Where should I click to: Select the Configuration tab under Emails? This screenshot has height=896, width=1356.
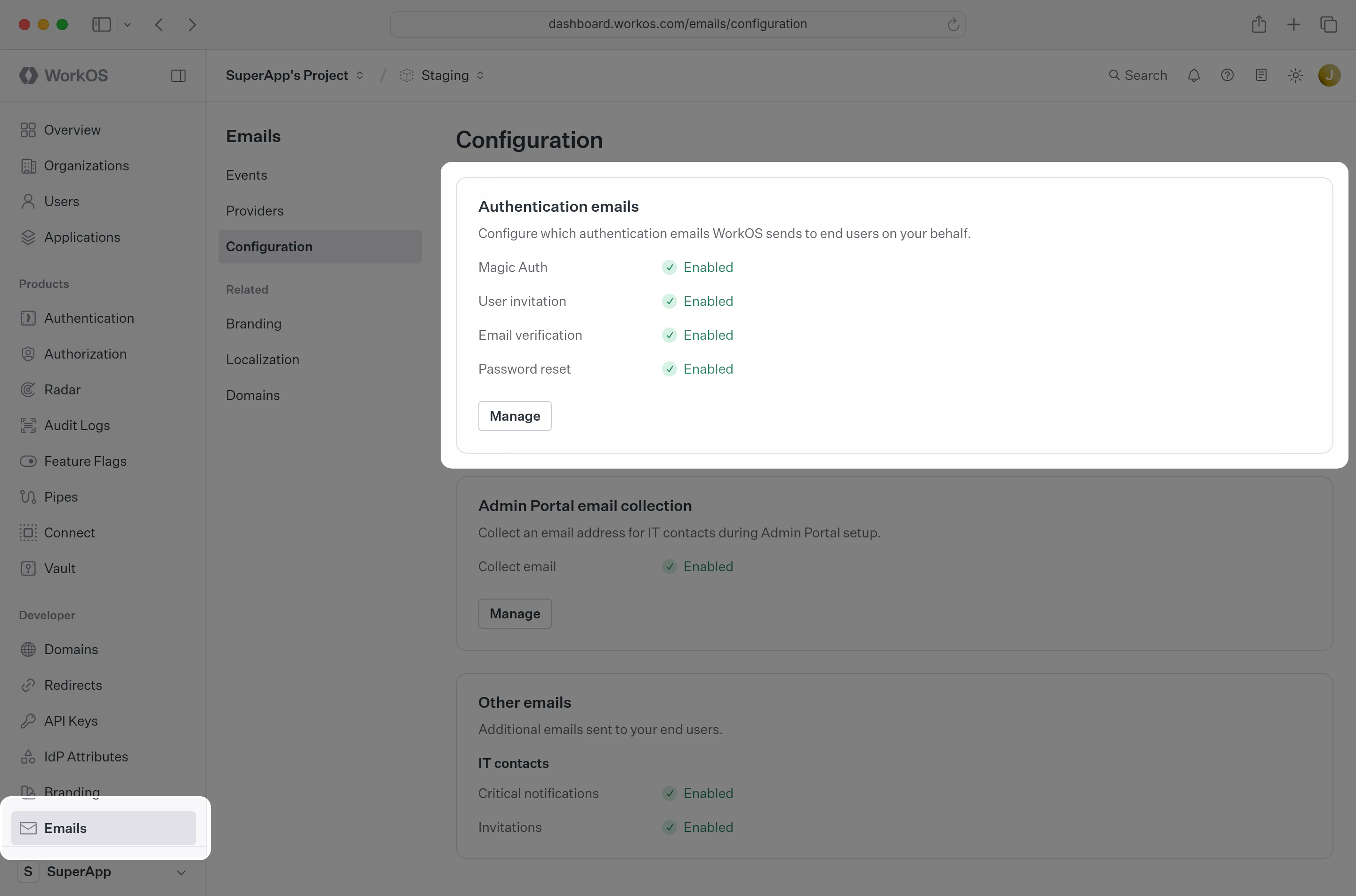[320, 246]
